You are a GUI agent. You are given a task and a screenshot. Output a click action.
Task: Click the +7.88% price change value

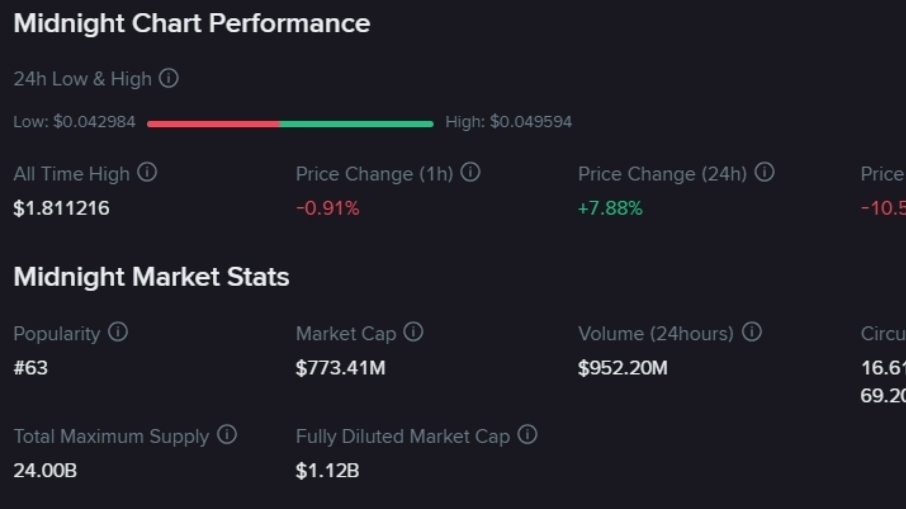(x=610, y=208)
